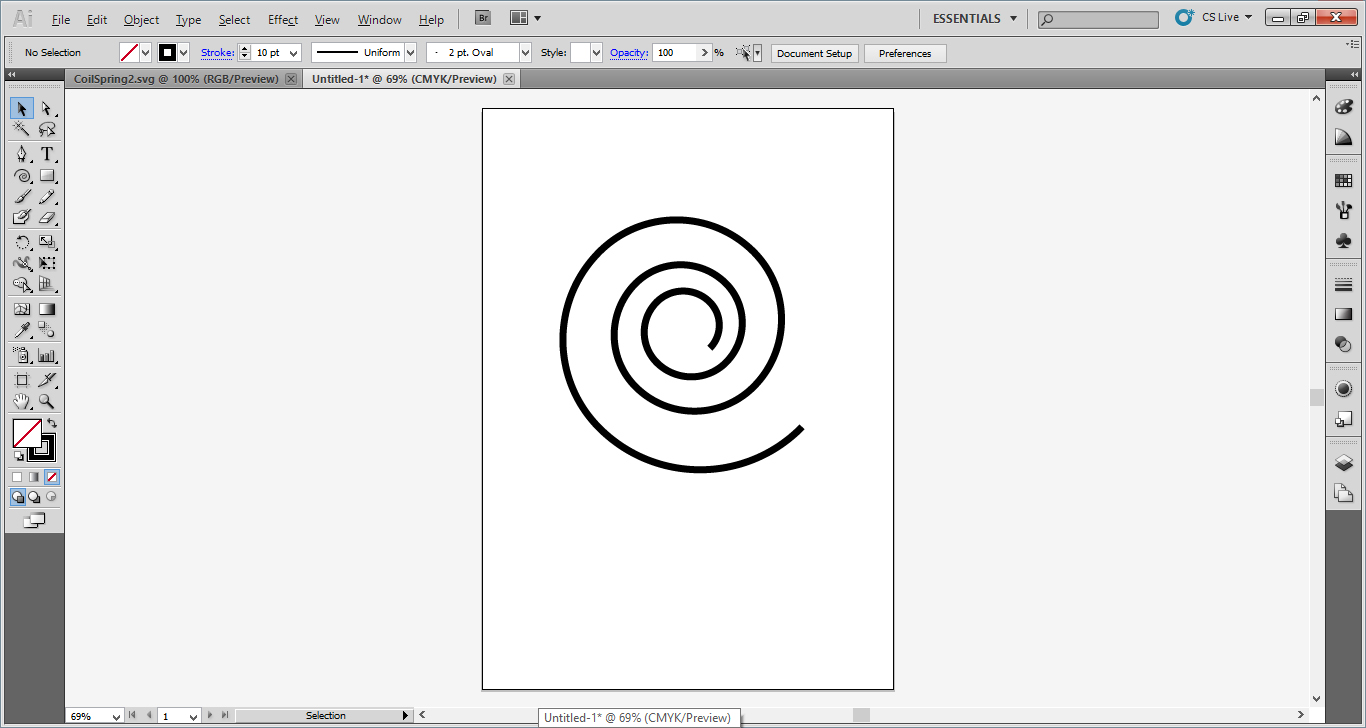Pick the Hand tool
Screen dimensions: 1366x728
(22, 401)
